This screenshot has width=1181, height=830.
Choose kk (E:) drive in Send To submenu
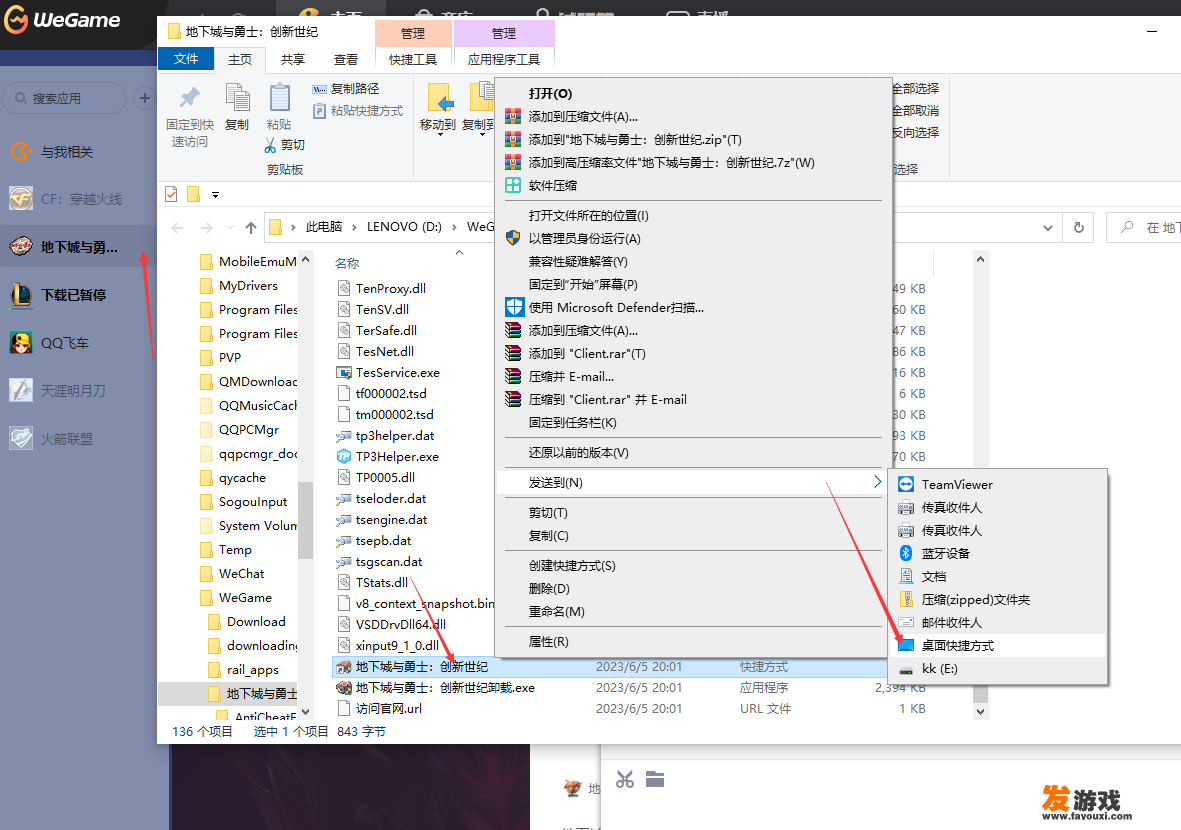(997, 669)
